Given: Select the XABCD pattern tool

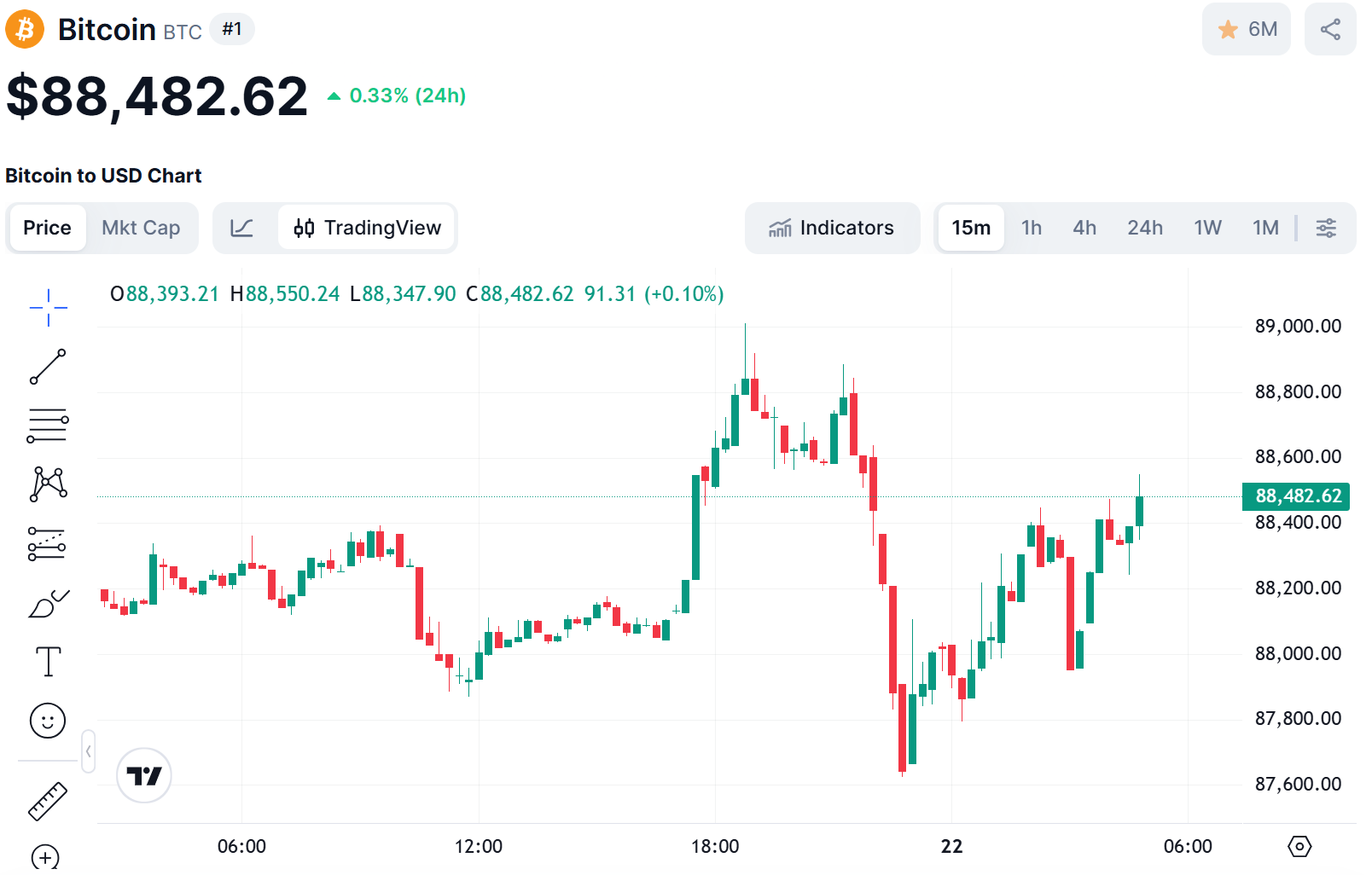Looking at the screenshot, I should (x=48, y=484).
